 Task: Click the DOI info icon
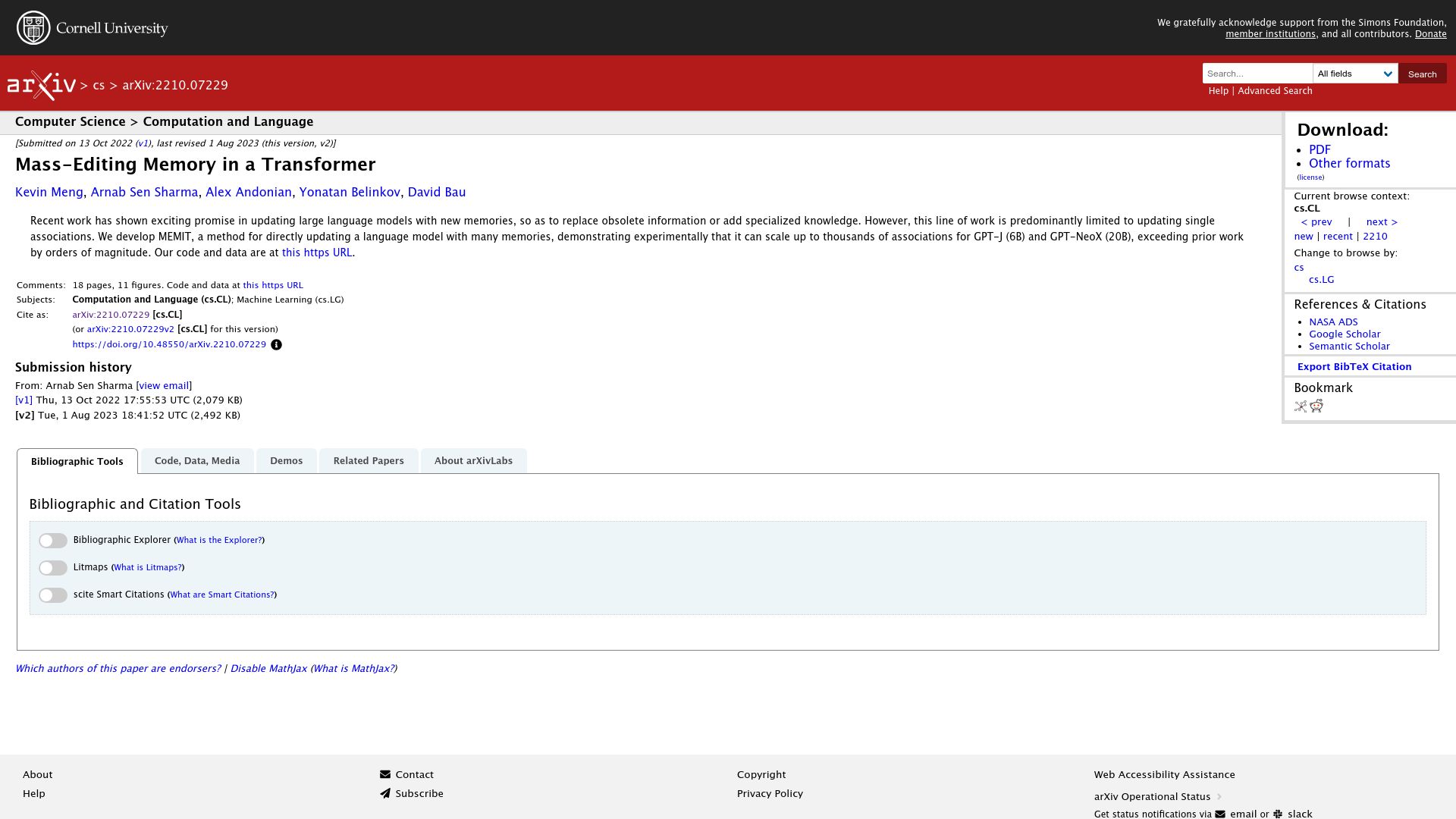pos(277,345)
